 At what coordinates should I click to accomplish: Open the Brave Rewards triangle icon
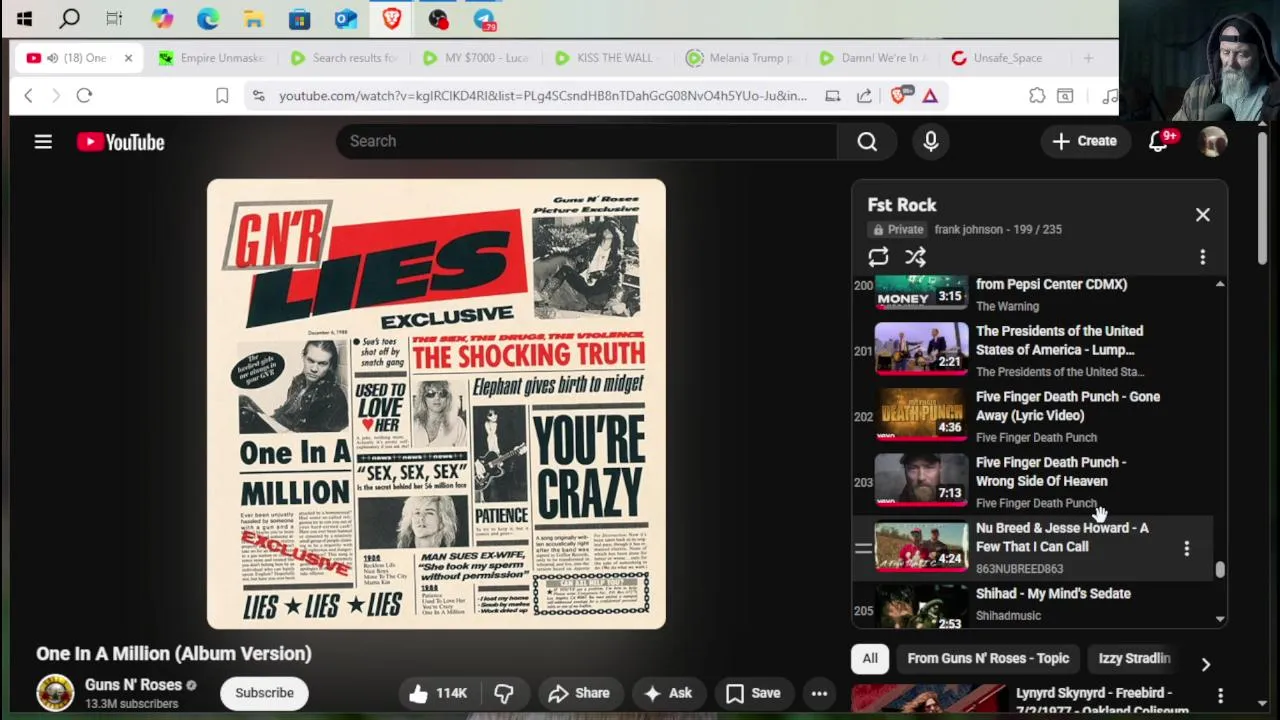pos(930,95)
